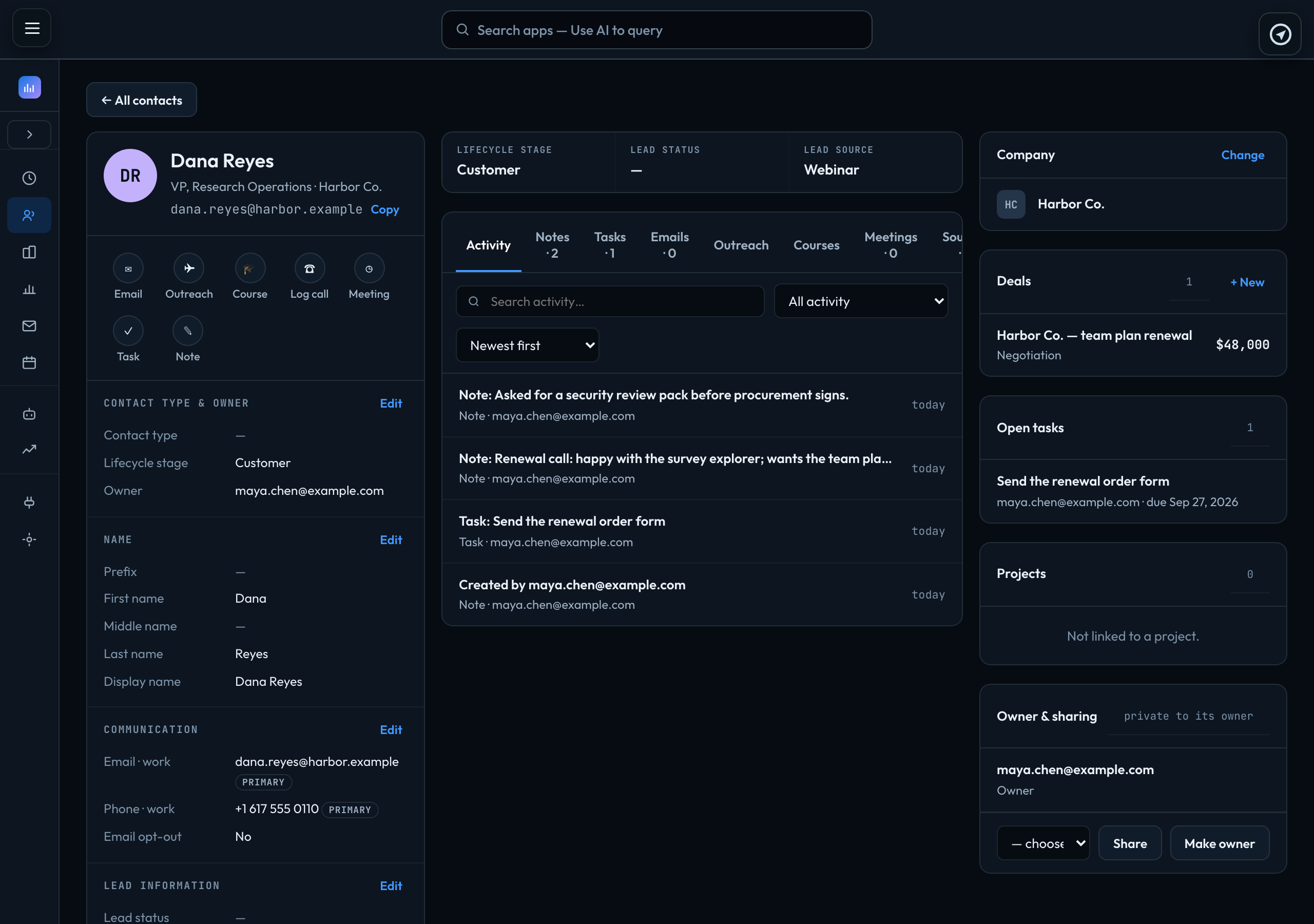Switch to the Tasks tab
The width and height of the screenshot is (1314, 924).
click(609, 245)
